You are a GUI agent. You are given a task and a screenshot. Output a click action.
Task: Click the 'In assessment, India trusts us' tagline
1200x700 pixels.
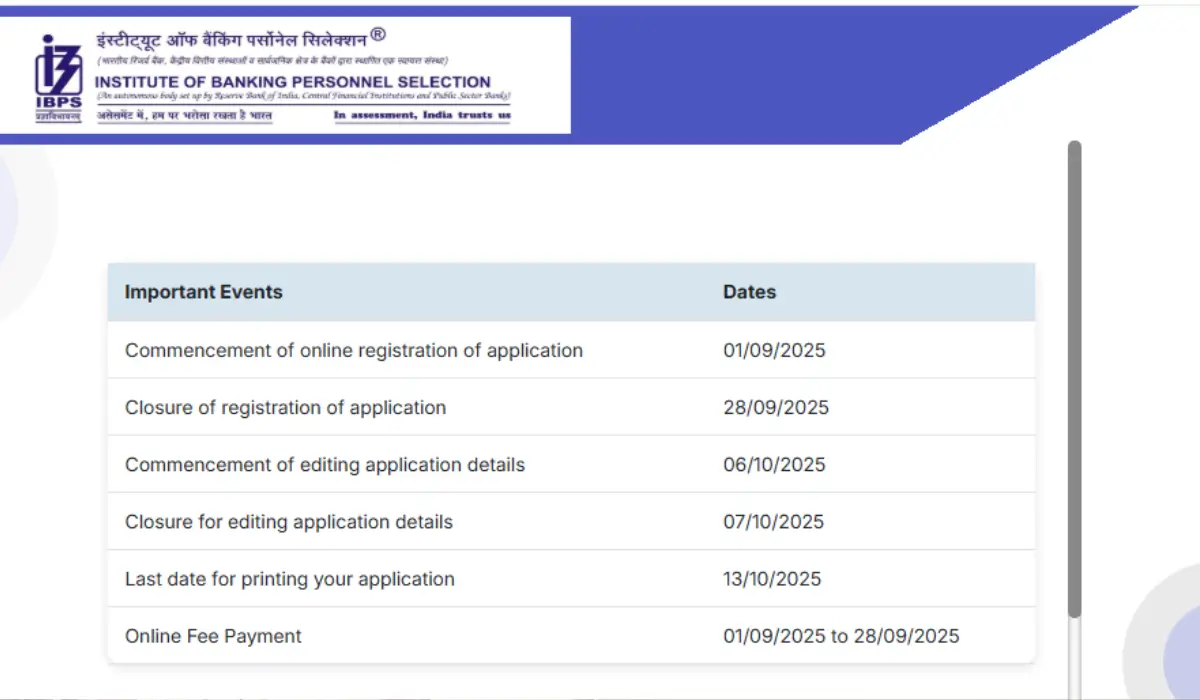pos(421,116)
